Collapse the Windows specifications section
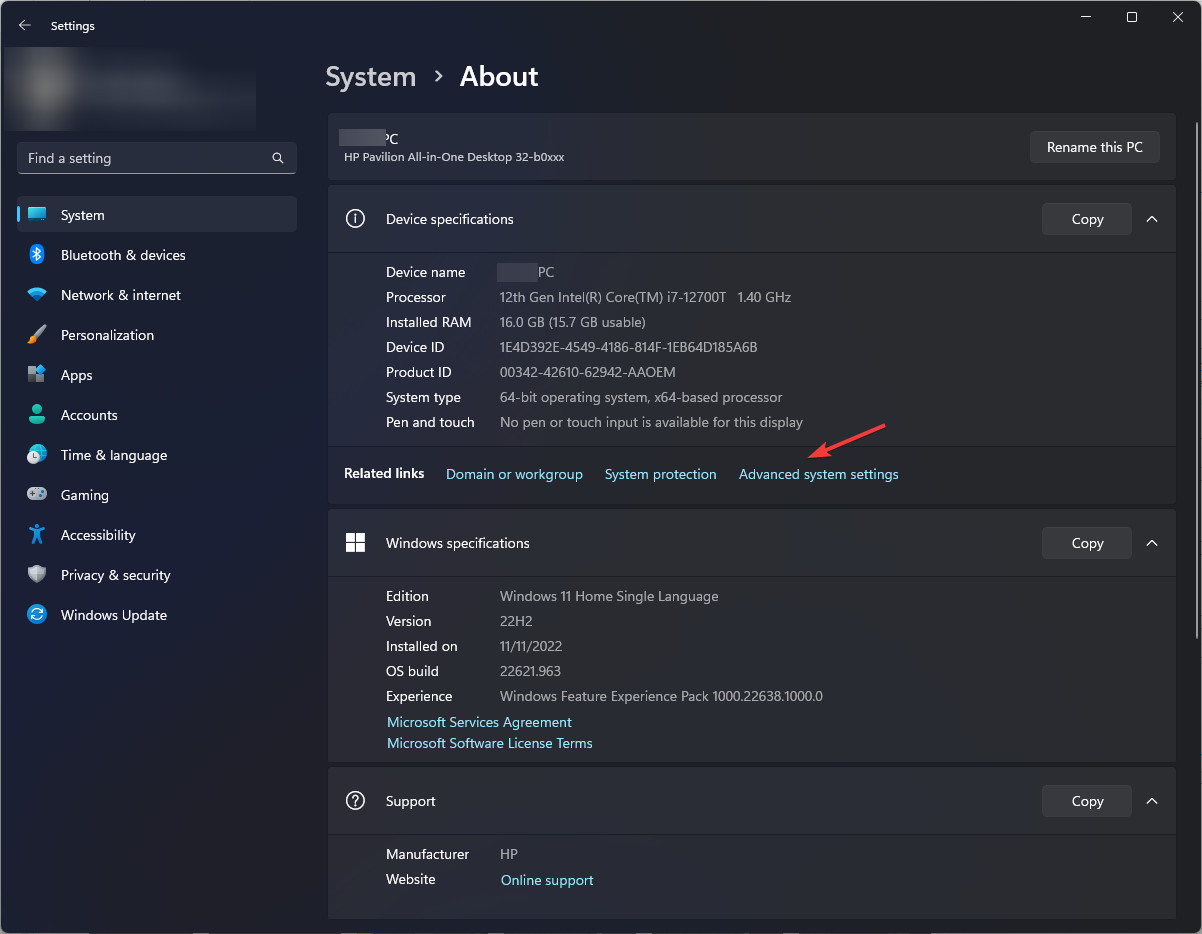The image size is (1202, 934). [x=1152, y=543]
